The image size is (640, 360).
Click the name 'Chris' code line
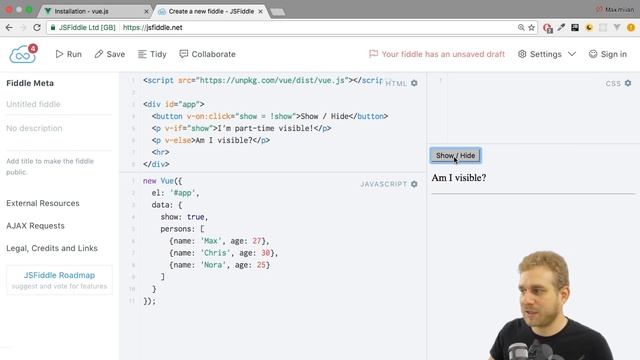click(x=224, y=253)
